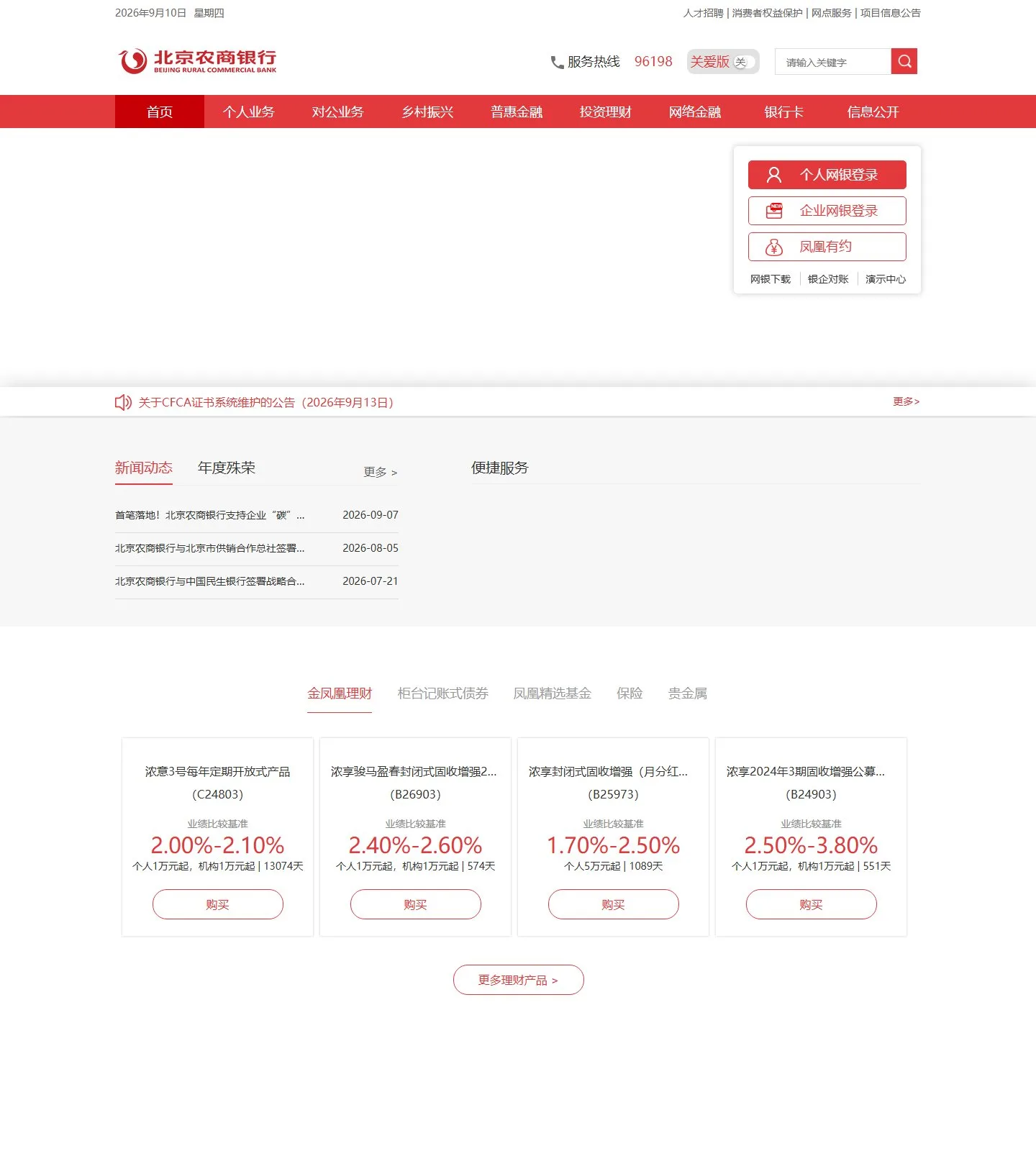
Task: Click the 2026年9月10日 date text
Action: tap(150, 13)
